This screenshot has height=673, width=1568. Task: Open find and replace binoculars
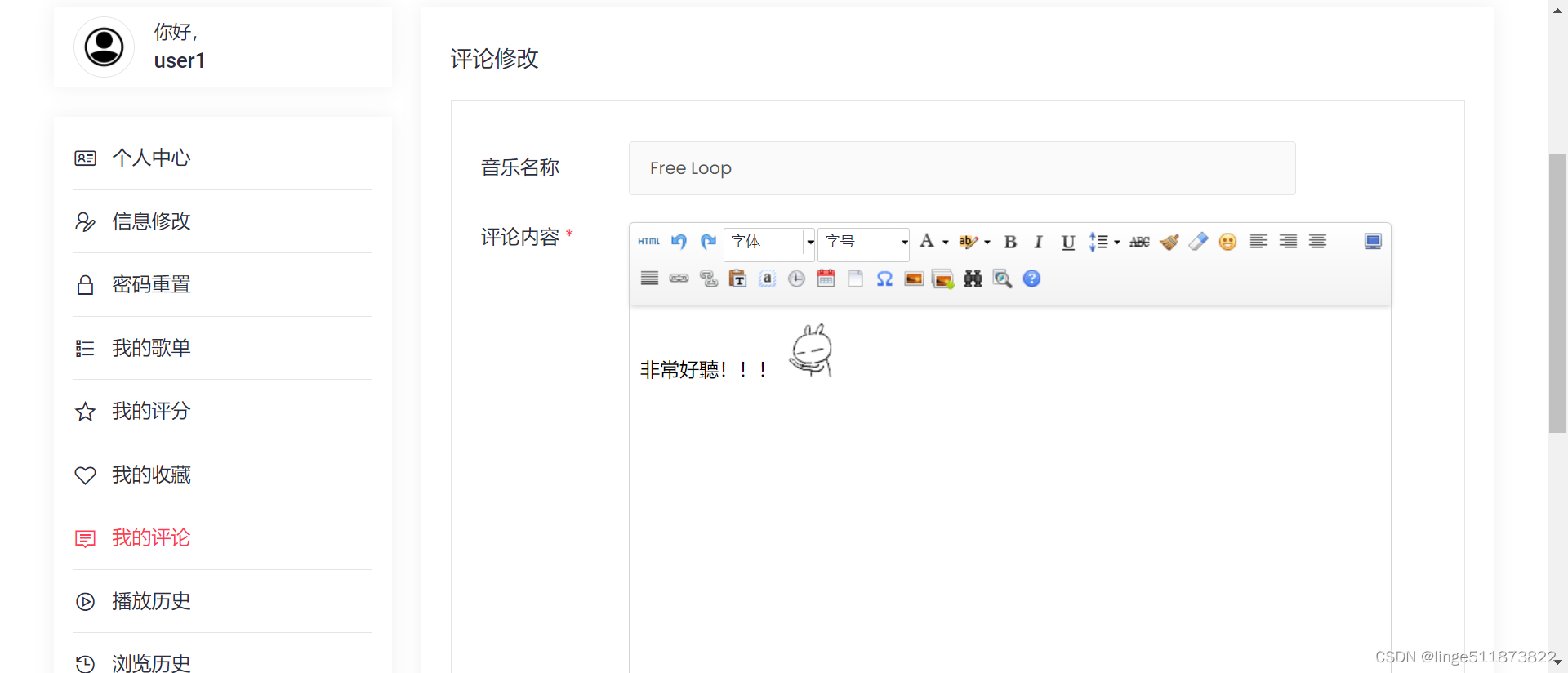973,279
